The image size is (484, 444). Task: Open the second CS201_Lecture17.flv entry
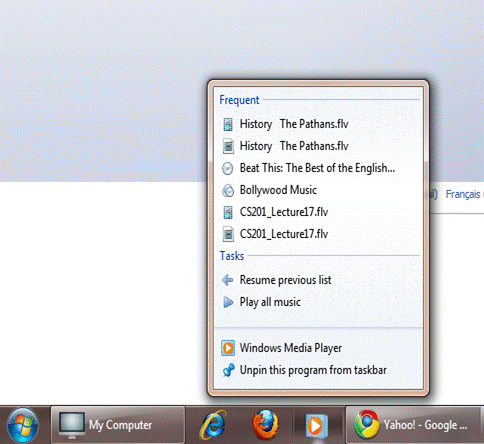(x=318, y=234)
